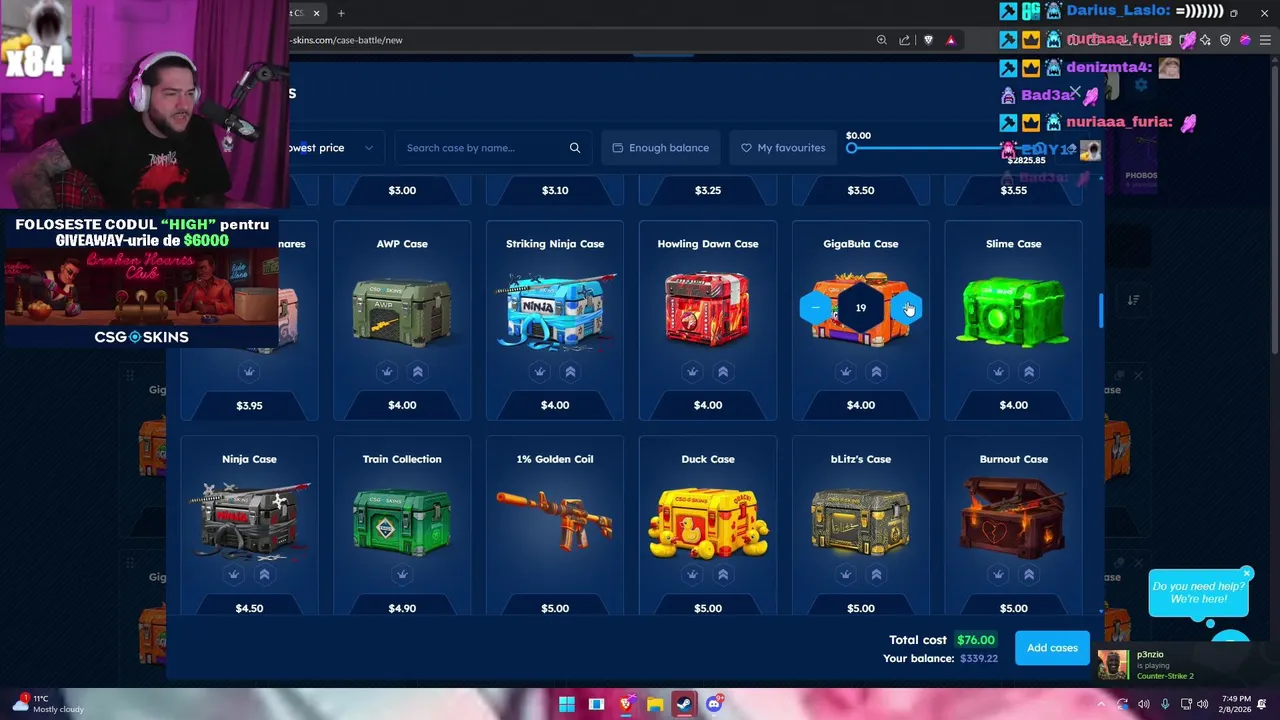Select the Duck Case image

(x=708, y=522)
